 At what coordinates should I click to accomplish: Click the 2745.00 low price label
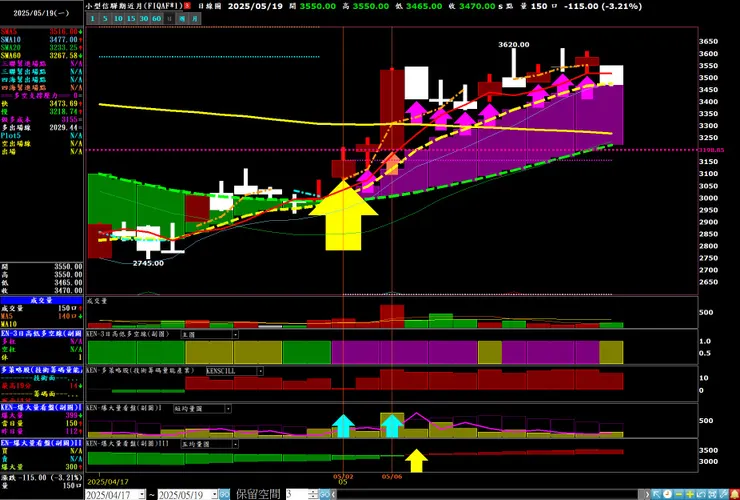[x=148, y=263]
